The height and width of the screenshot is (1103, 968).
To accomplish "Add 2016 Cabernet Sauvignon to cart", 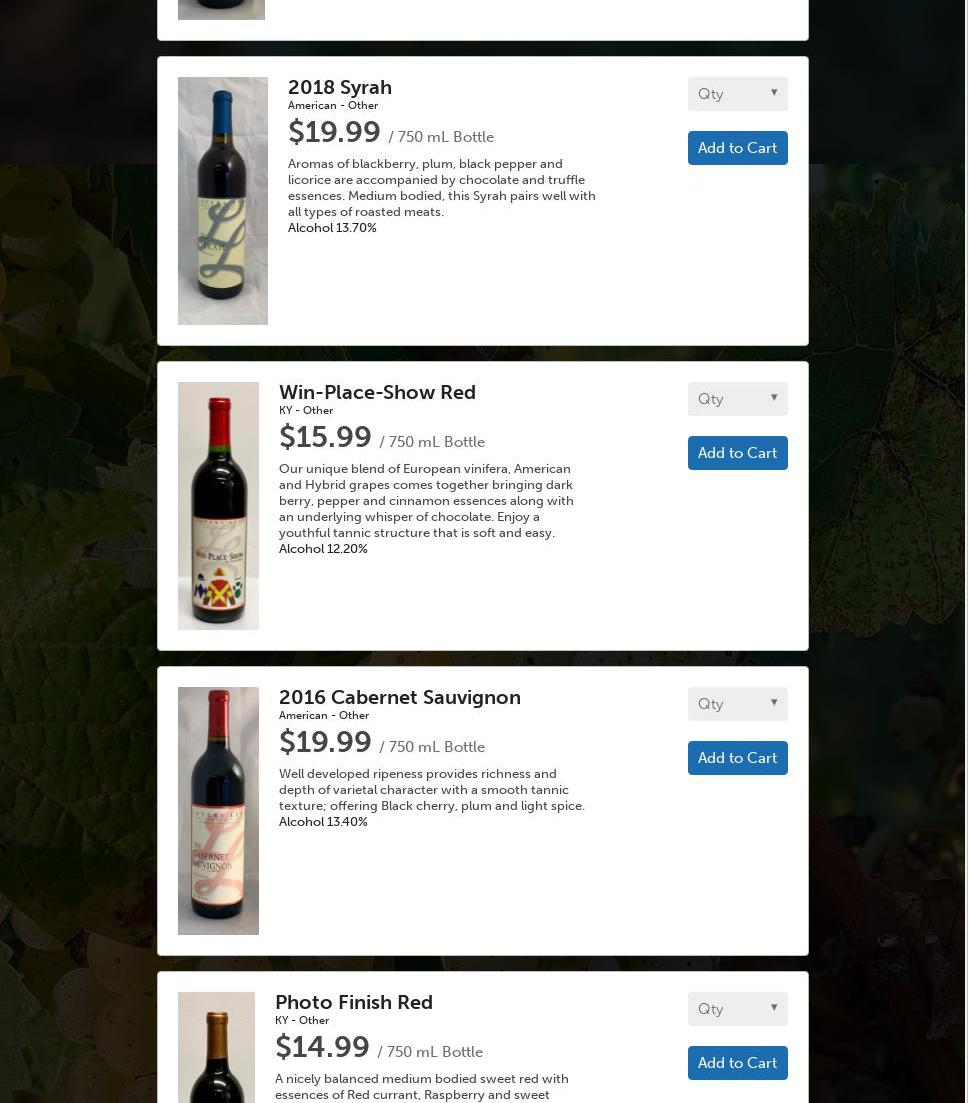I will tap(737, 758).
